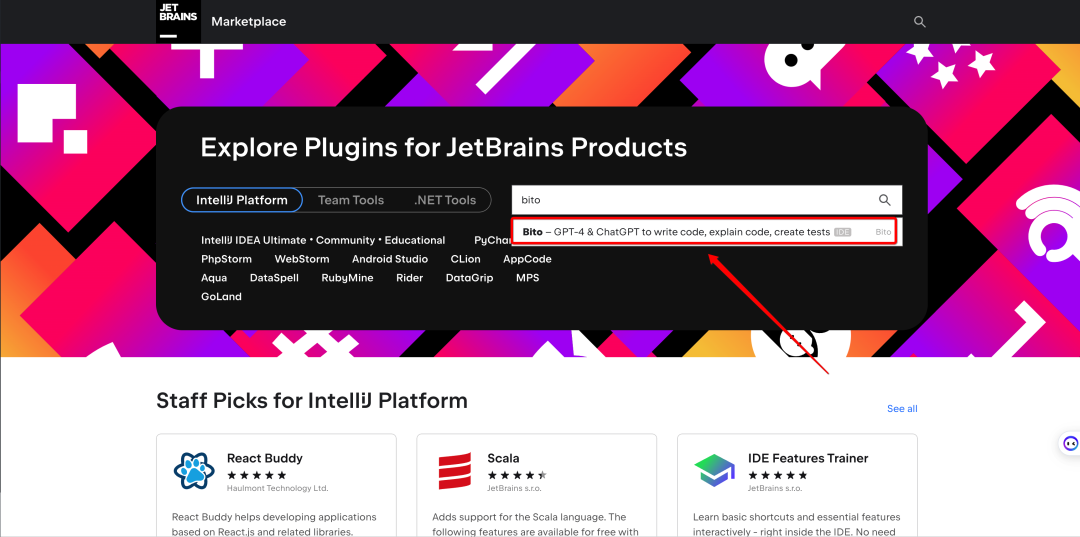Image resolution: width=1080 pixels, height=537 pixels.
Task: Switch to the .NET Tools tab
Action: coord(445,200)
